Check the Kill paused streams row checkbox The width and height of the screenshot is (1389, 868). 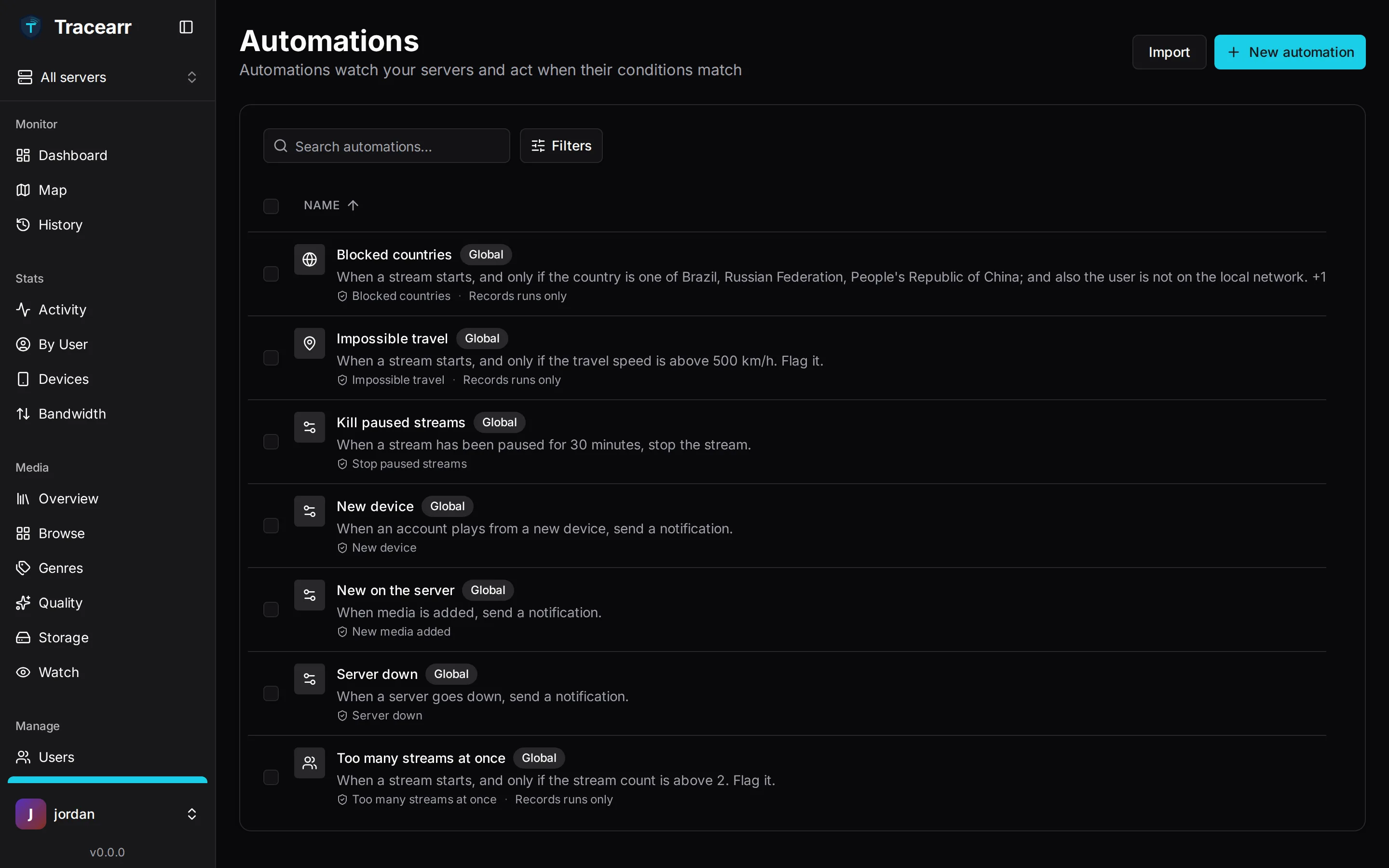(x=271, y=441)
